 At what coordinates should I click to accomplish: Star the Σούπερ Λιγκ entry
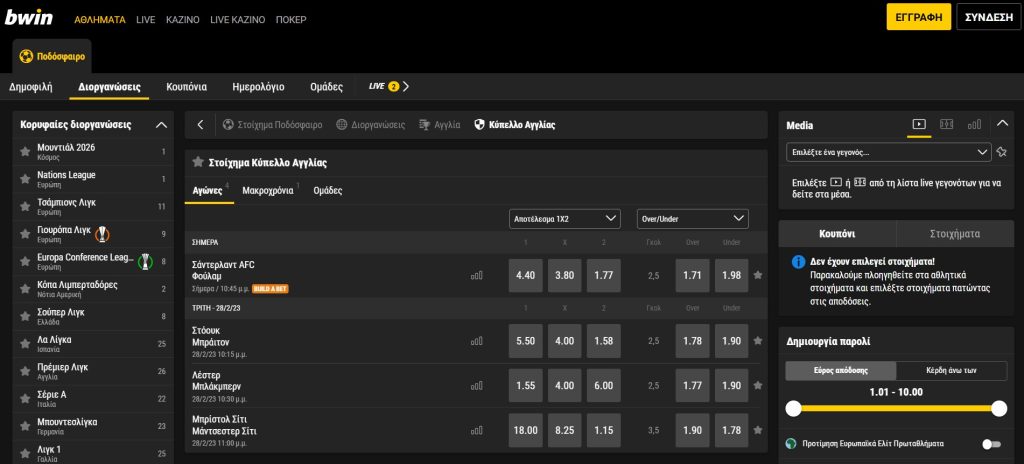point(25,316)
